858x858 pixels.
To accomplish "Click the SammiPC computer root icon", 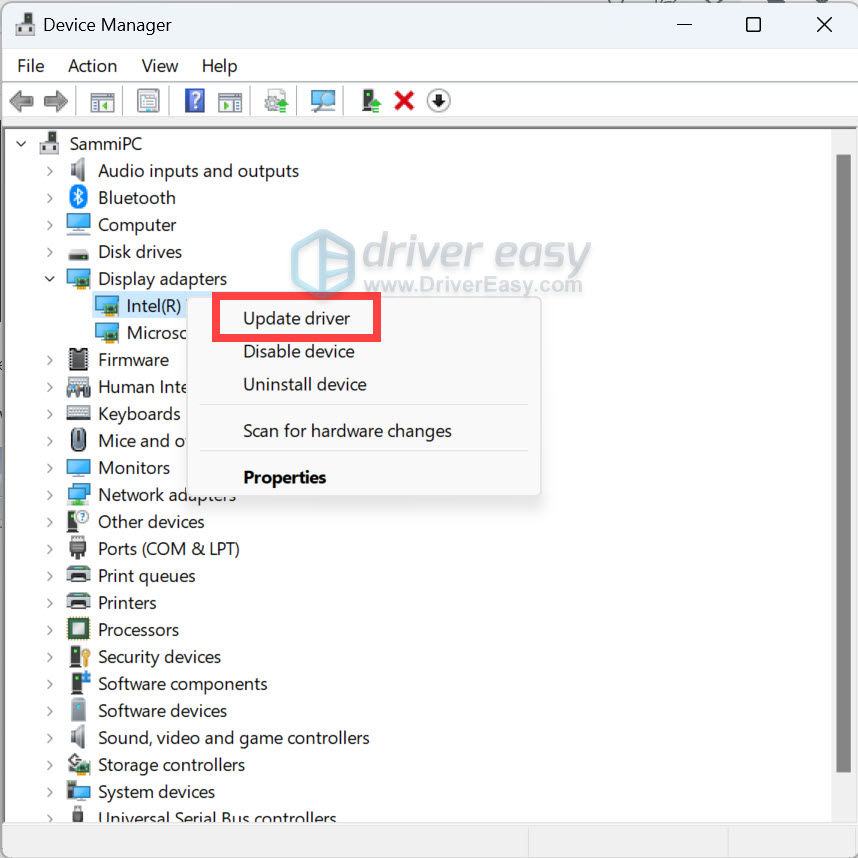I will [49, 143].
